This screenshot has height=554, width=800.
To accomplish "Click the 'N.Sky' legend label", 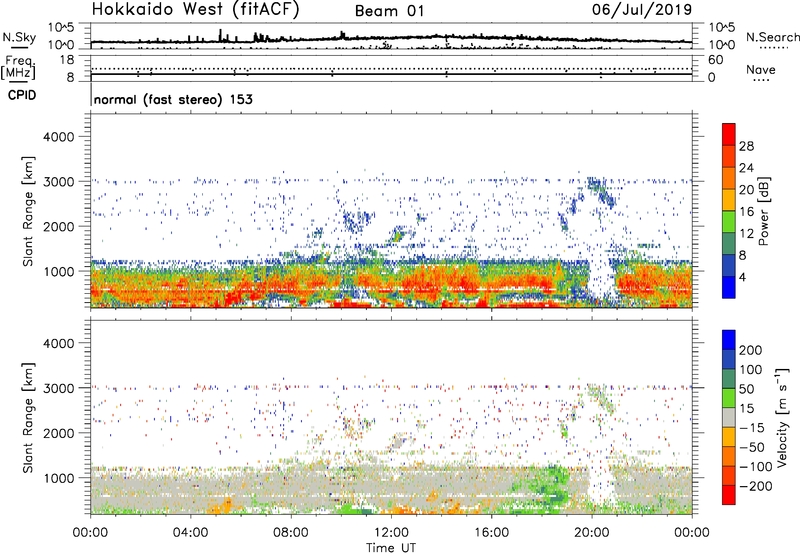I will [x=19, y=37].
